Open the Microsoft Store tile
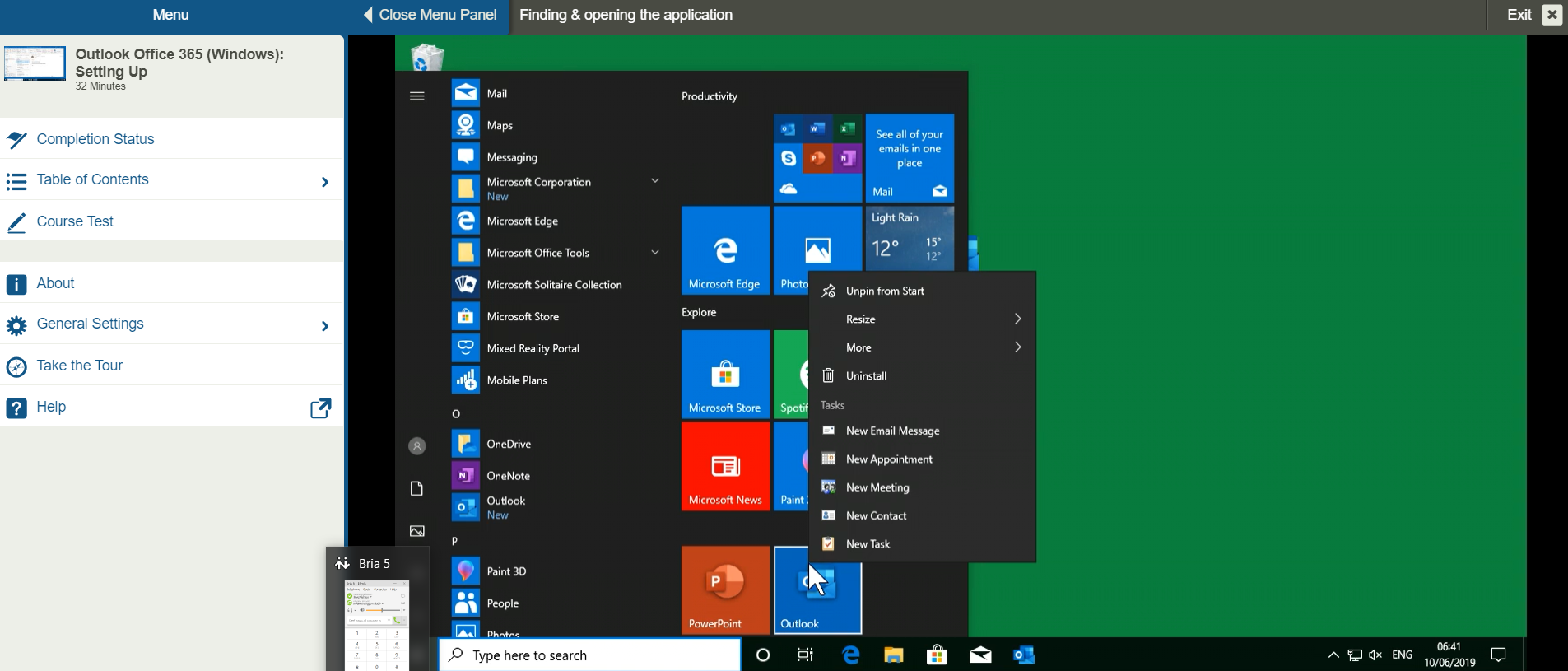 pos(725,375)
